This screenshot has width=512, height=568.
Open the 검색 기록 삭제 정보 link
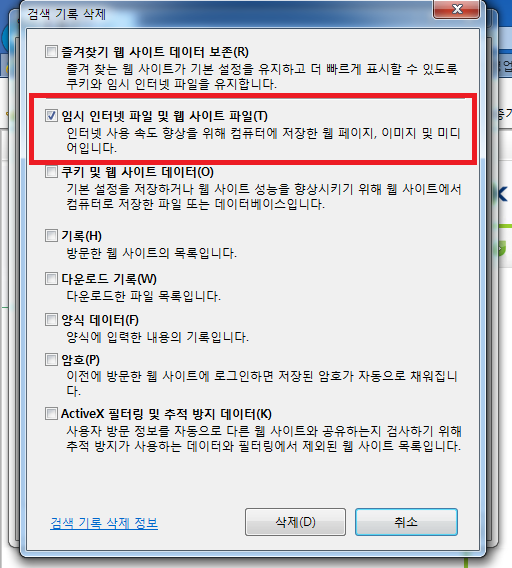tap(104, 523)
